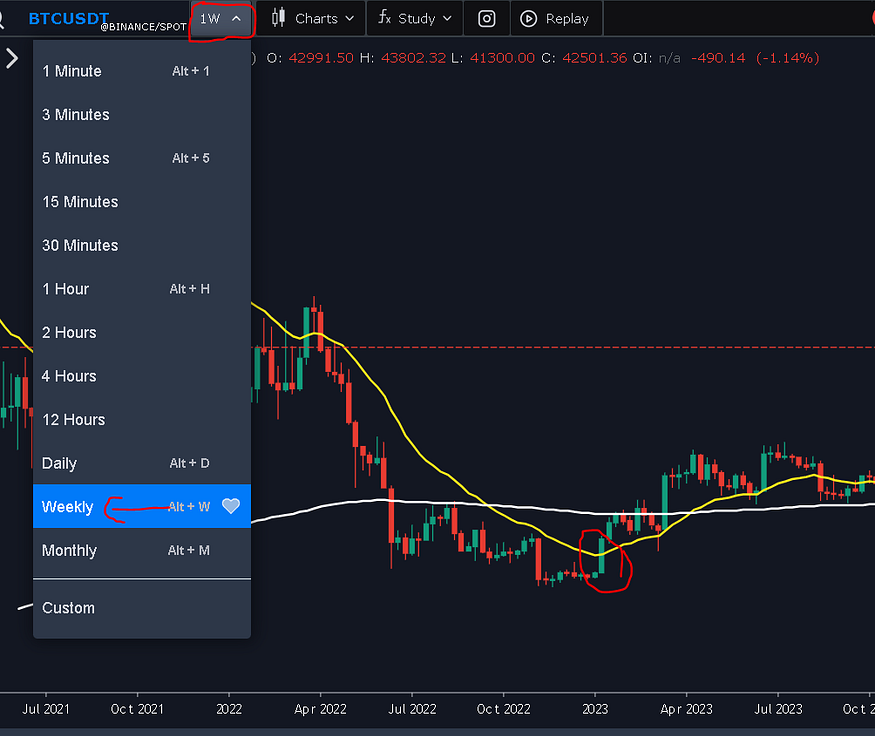This screenshot has width=875, height=736.
Task: Open the Charts type dropdown
Action: point(312,19)
